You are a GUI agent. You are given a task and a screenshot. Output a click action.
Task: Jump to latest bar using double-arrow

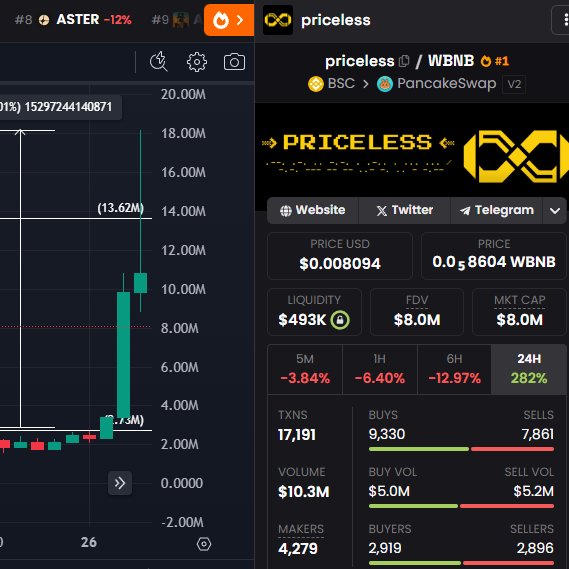[x=120, y=483]
